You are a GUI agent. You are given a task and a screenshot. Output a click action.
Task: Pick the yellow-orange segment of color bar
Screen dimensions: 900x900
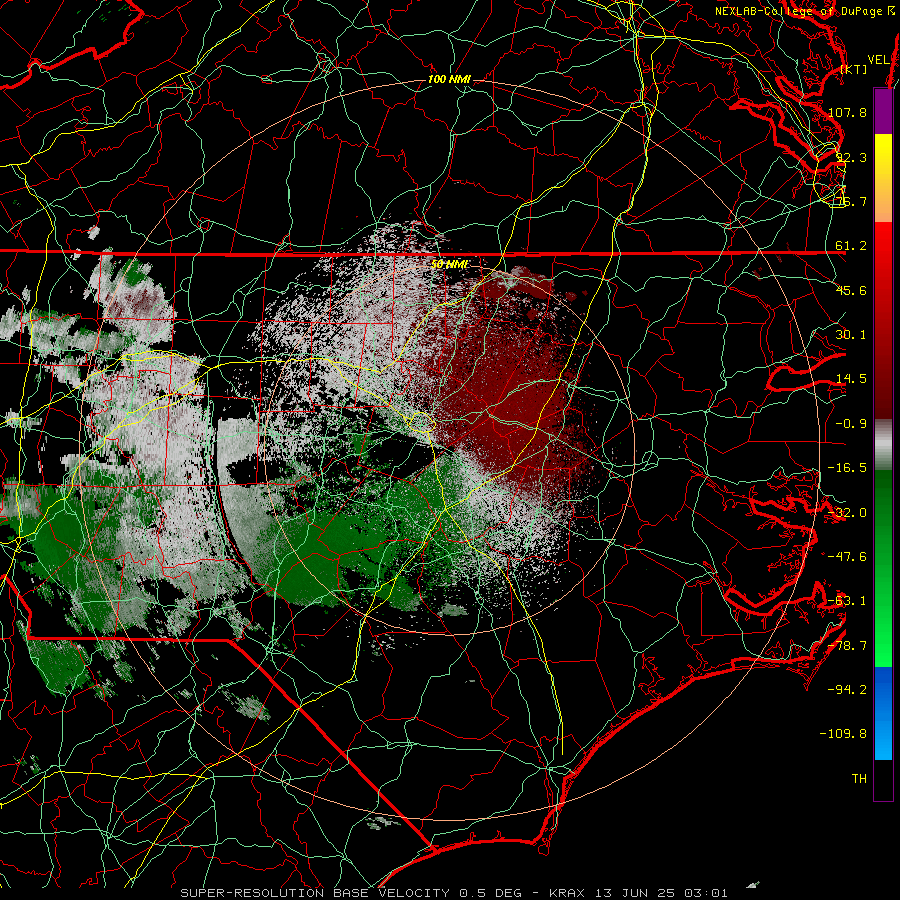point(883,178)
